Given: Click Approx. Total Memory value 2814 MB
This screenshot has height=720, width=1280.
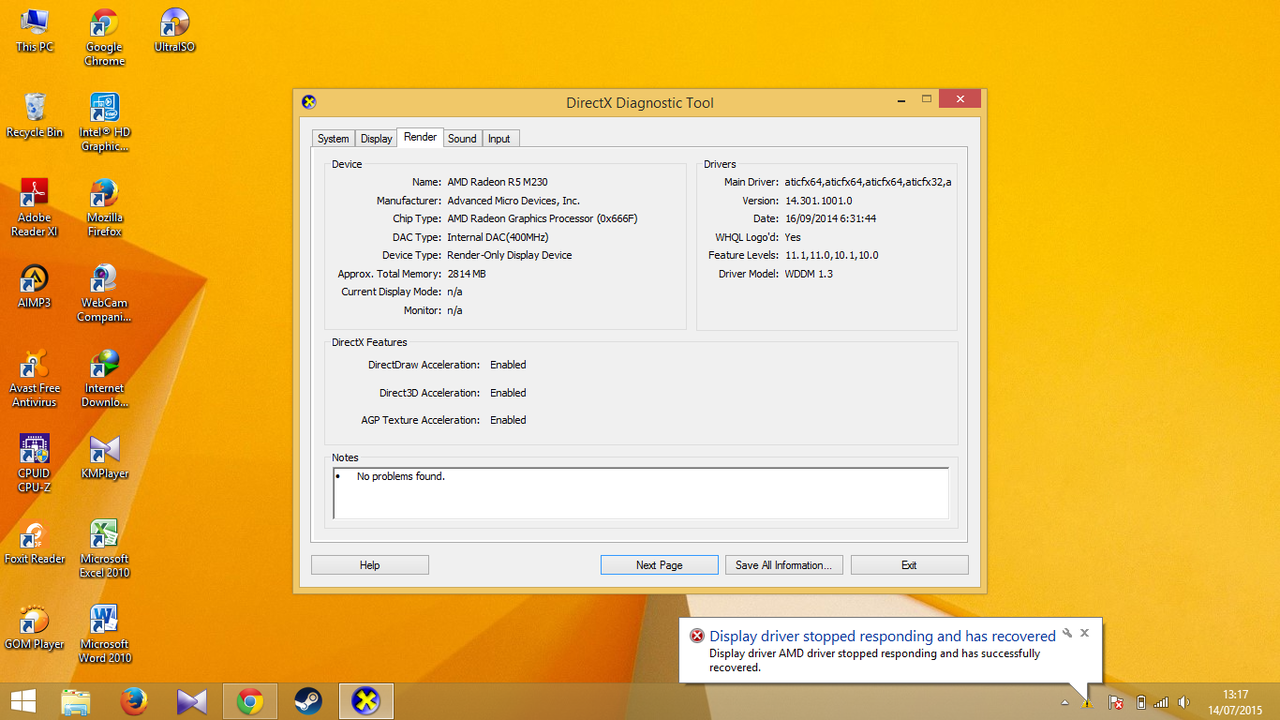Looking at the screenshot, I should [x=466, y=273].
